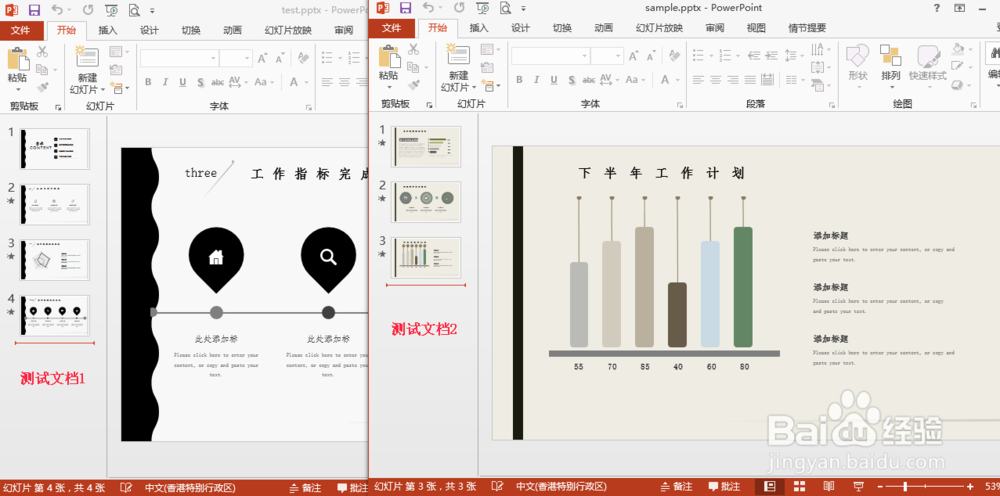
Task: Click Quick Styles (快速样式) icon
Action: pos(928,63)
